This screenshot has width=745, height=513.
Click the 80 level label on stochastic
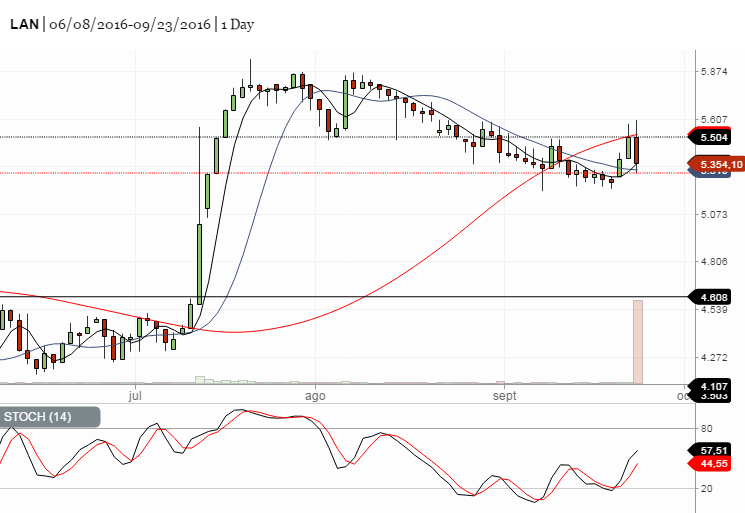point(707,428)
